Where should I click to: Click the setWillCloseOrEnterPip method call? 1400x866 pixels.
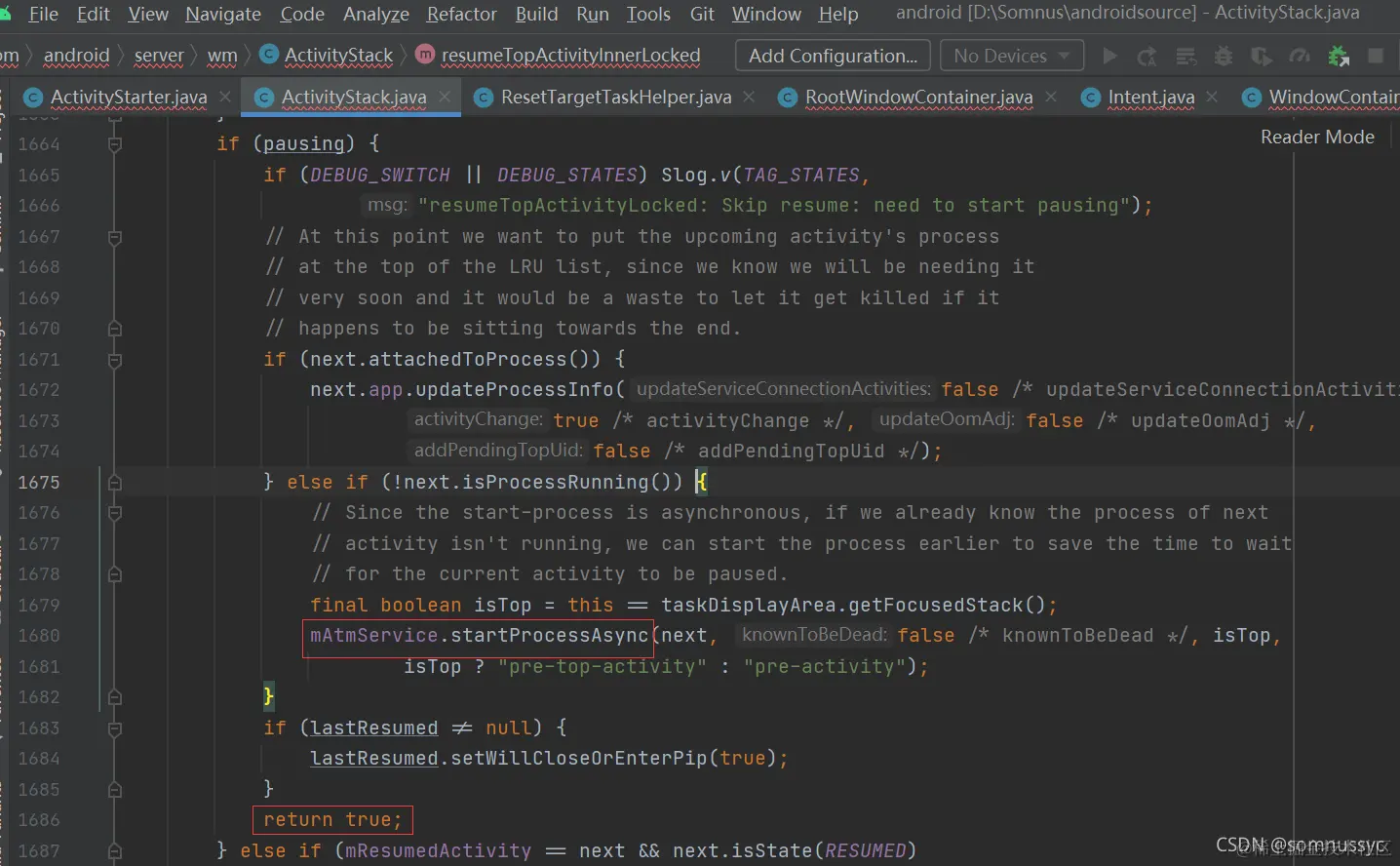point(579,759)
